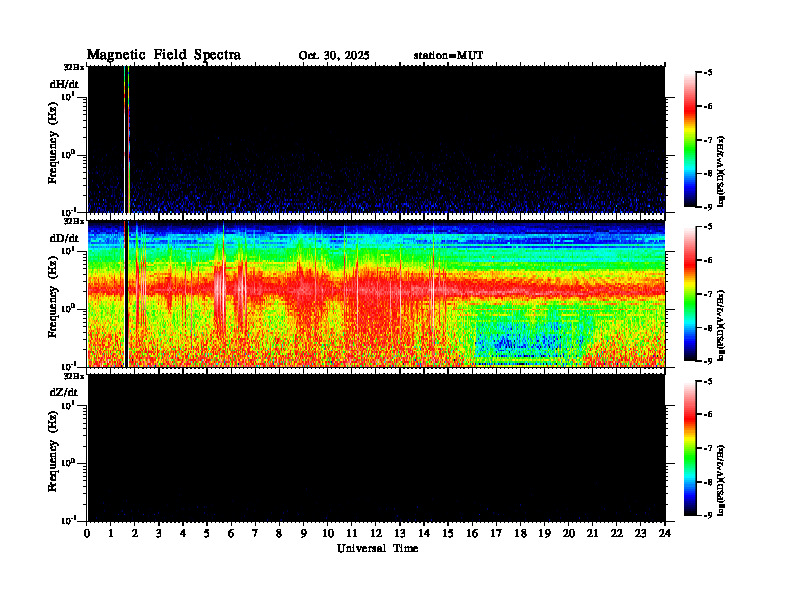Image resolution: width=792 pixels, height=612 pixels.
Task: Click the log(PSD) label beside dD/dt color bar
Action: click(721, 326)
